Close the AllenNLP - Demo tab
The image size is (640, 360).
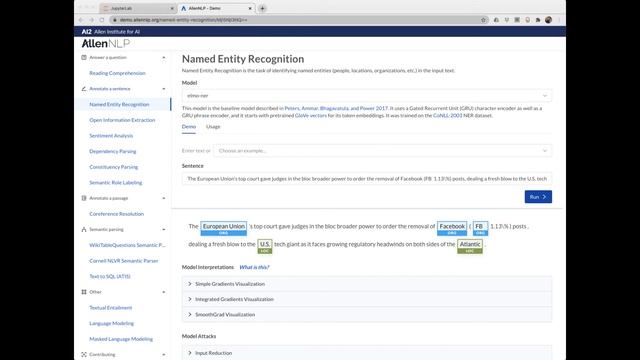tap(250, 8)
